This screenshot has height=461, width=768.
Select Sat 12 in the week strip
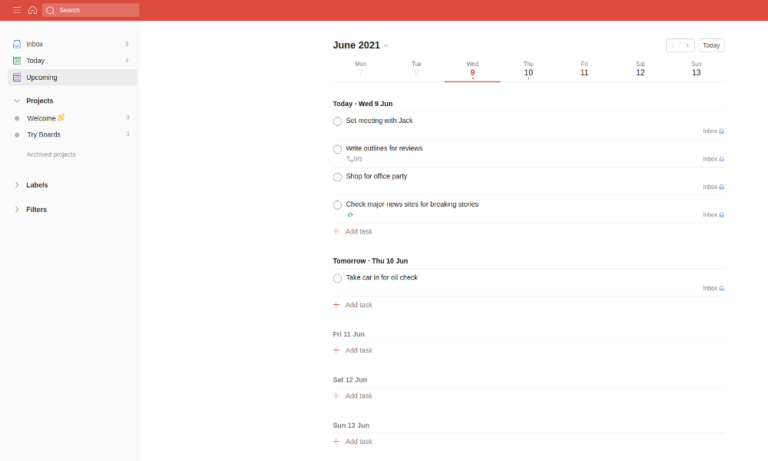click(x=640, y=70)
